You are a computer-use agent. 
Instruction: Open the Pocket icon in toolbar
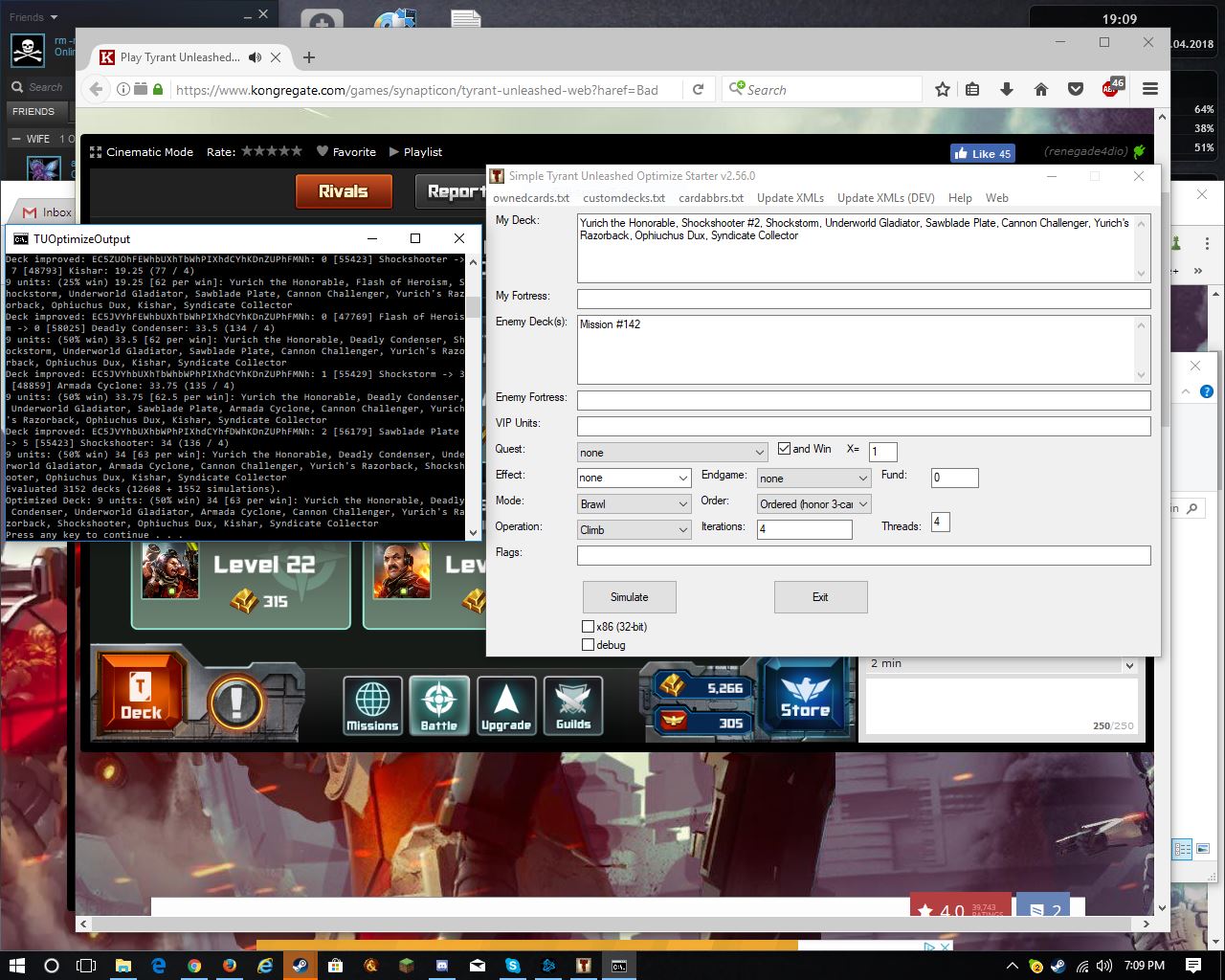[x=1076, y=89]
